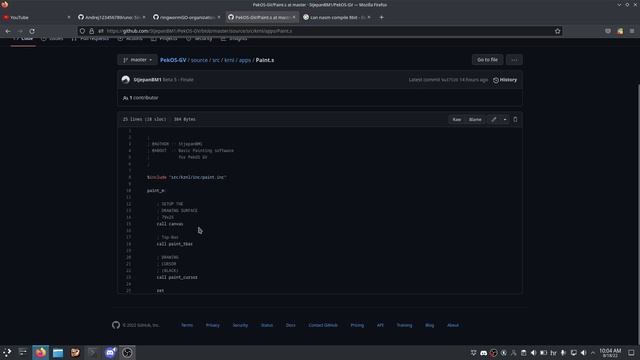Open StjepanBM1 commit author link
640x360 pixels.
(147, 80)
